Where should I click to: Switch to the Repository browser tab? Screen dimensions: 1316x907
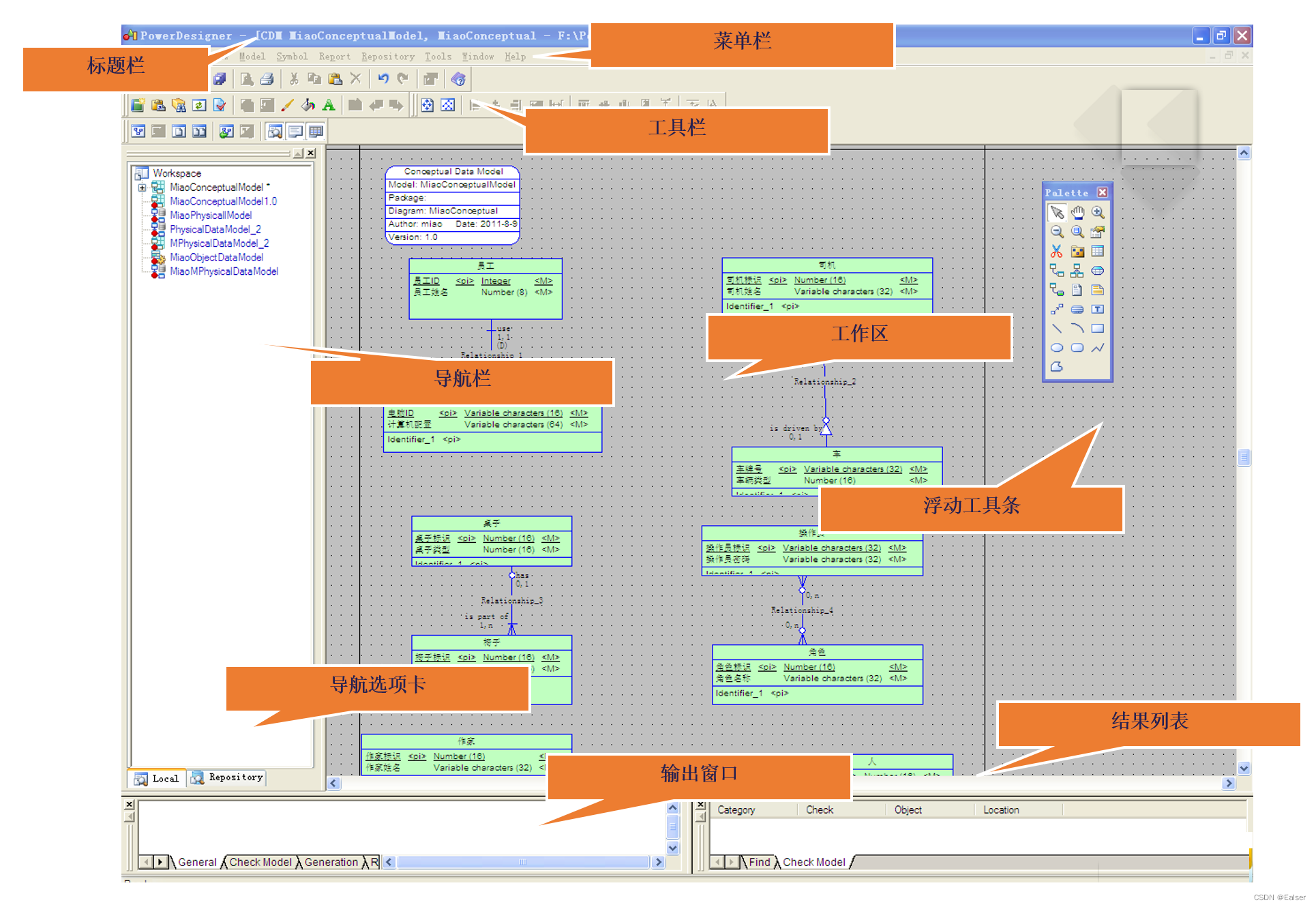point(227,777)
